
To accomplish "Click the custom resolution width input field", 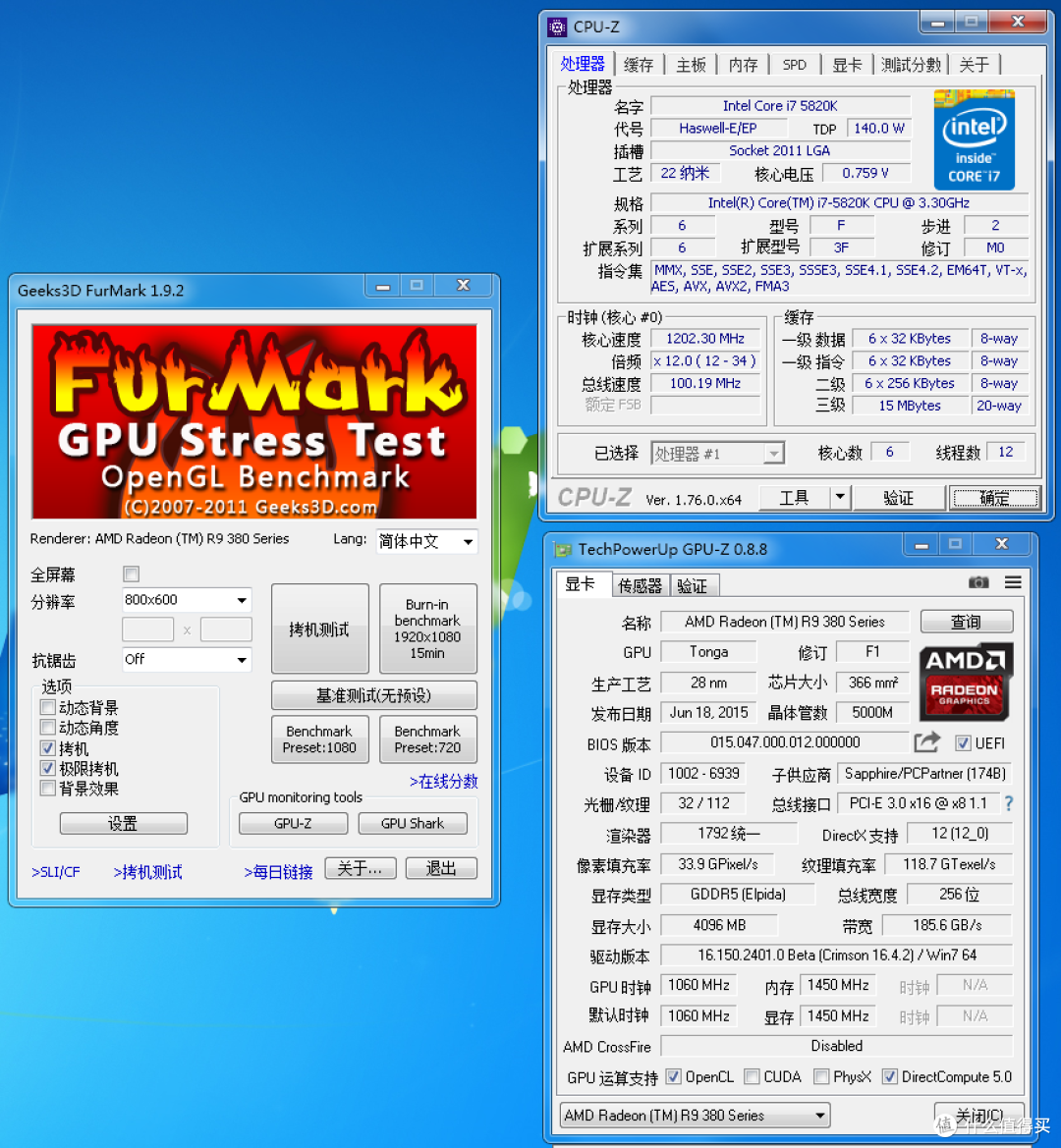I will click(147, 629).
